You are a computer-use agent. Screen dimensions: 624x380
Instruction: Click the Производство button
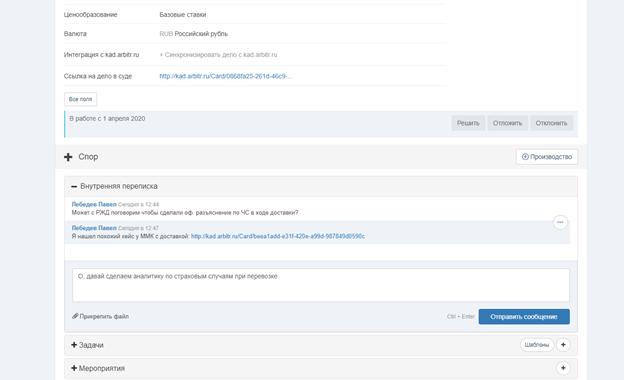547,157
